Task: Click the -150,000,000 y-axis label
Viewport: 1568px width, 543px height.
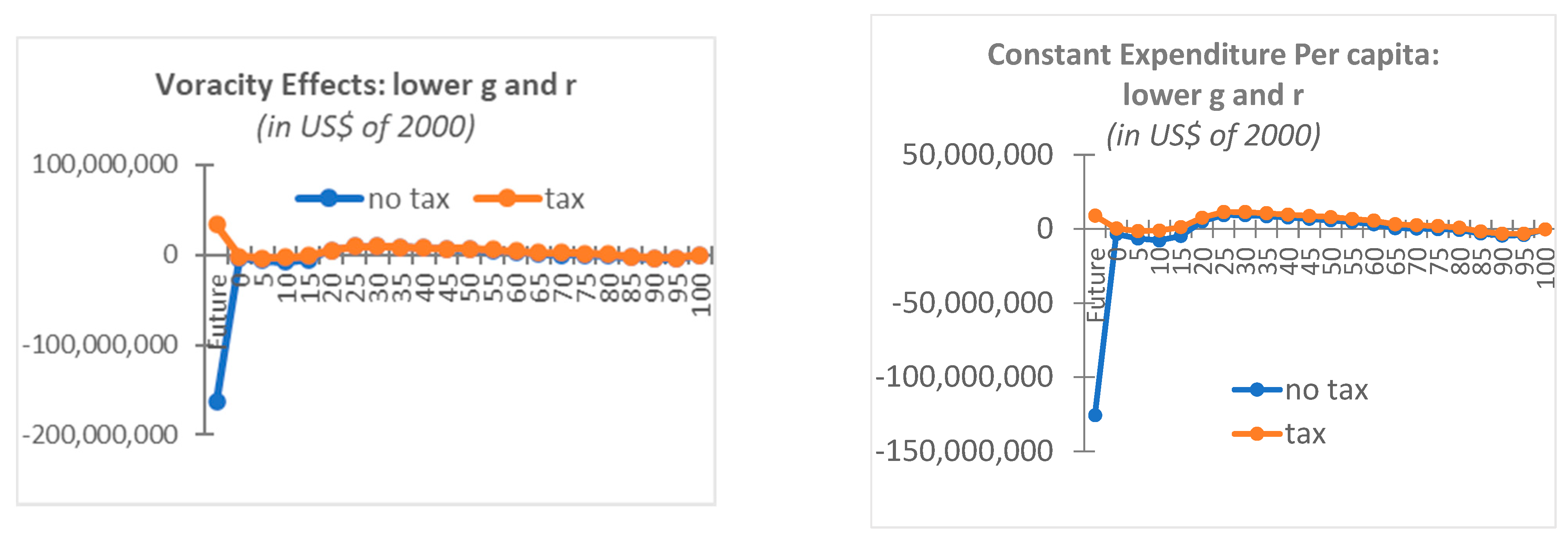Action: 964,452
